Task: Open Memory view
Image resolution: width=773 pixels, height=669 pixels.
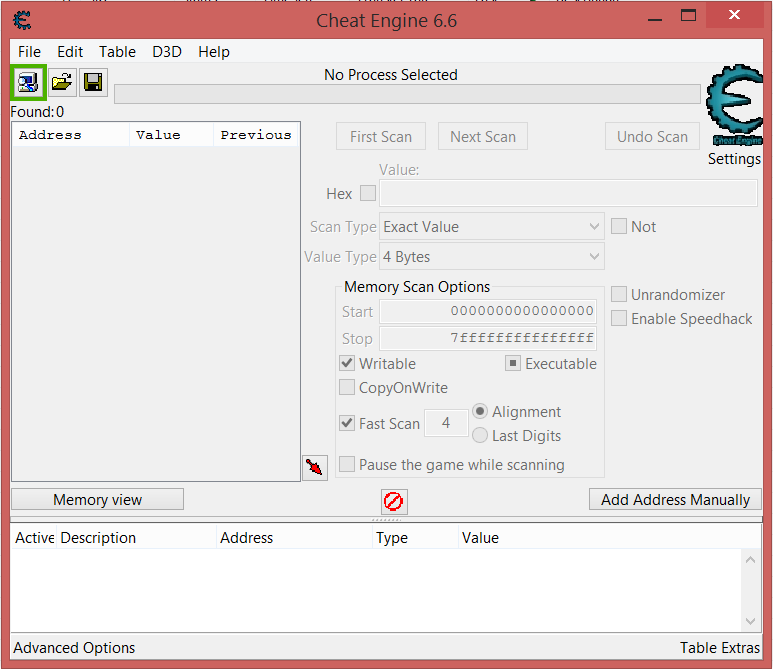Action: click(x=98, y=499)
